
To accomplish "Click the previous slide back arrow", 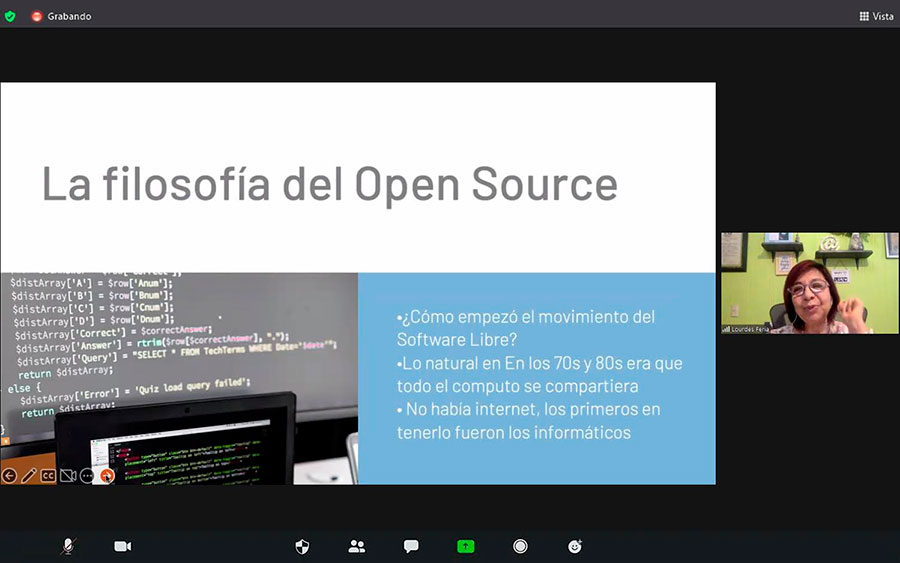I will pos(9,476).
